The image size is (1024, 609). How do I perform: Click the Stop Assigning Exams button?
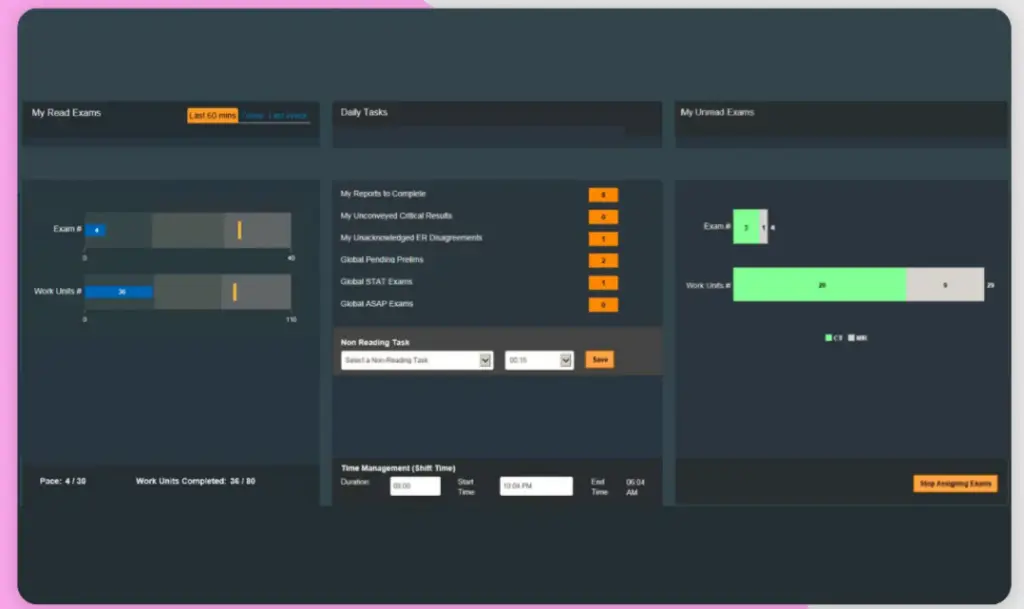[955, 482]
